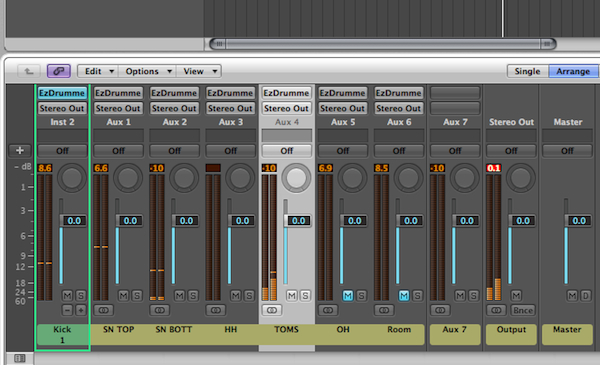Toggle stereo format icon on Aux 1
The width and height of the screenshot is (600, 365).
coord(103,310)
